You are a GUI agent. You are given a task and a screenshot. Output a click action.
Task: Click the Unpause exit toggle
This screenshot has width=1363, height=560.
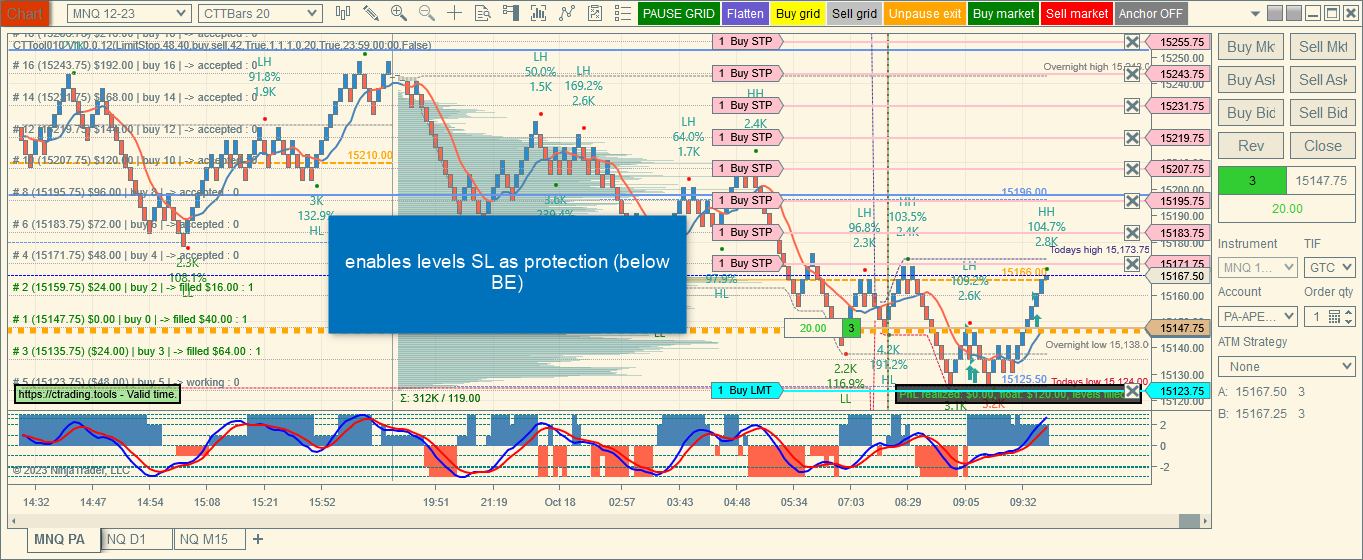[x=924, y=14]
